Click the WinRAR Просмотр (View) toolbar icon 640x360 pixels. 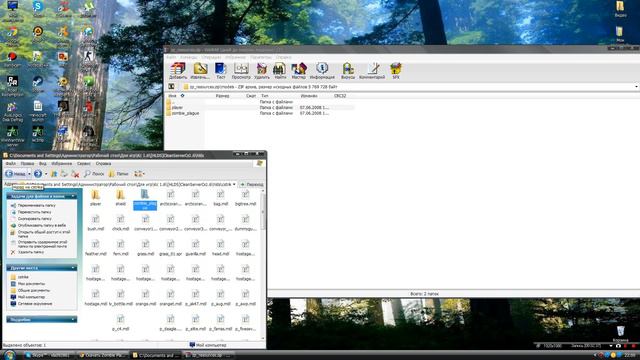(x=241, y=71)
